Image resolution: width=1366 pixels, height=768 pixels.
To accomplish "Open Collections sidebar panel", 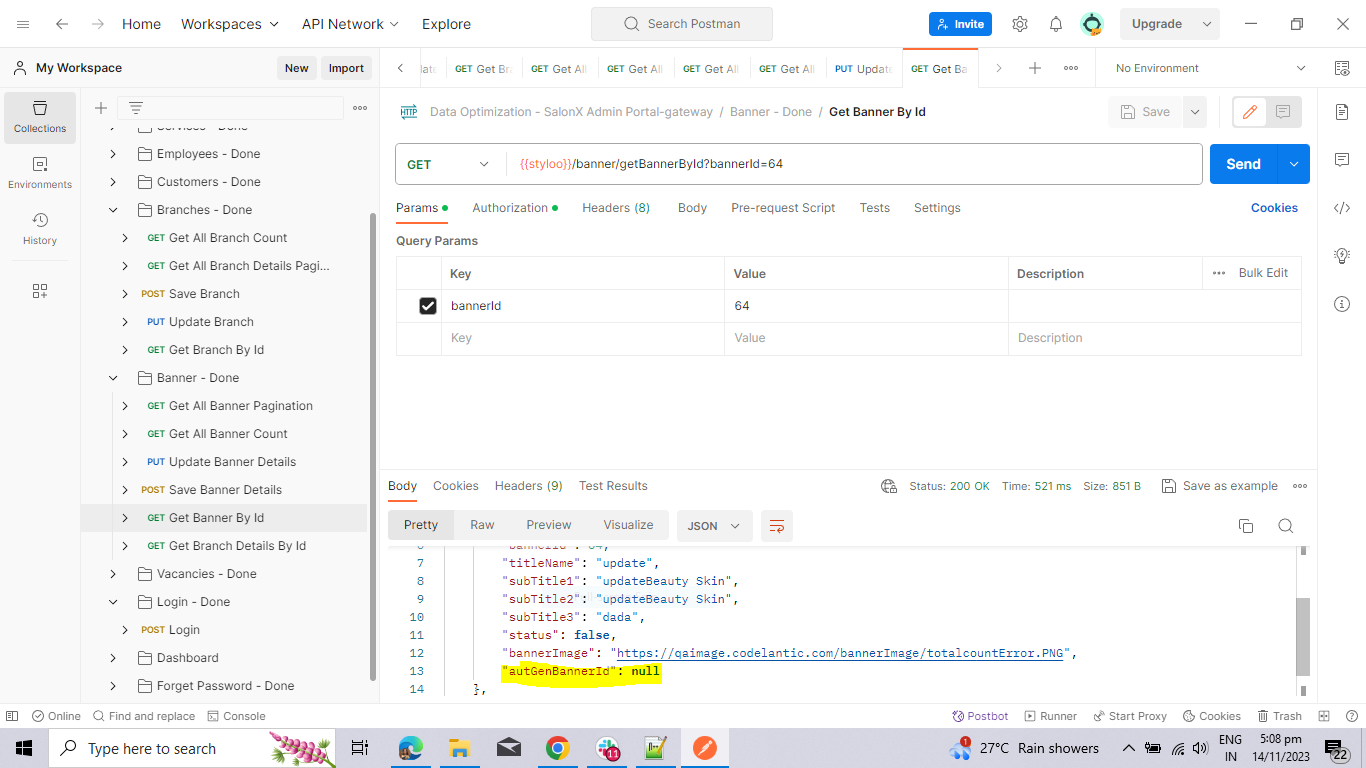I will [40, 117].
